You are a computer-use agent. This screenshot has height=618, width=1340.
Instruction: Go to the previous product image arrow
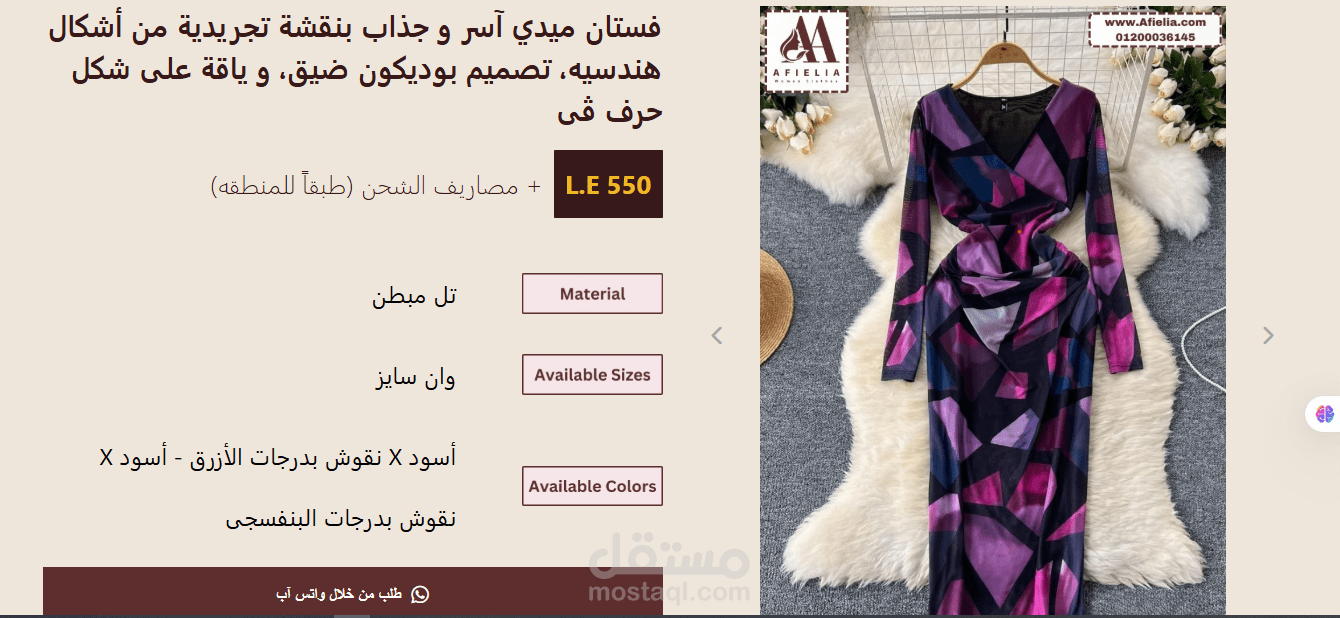pos(716,336)
